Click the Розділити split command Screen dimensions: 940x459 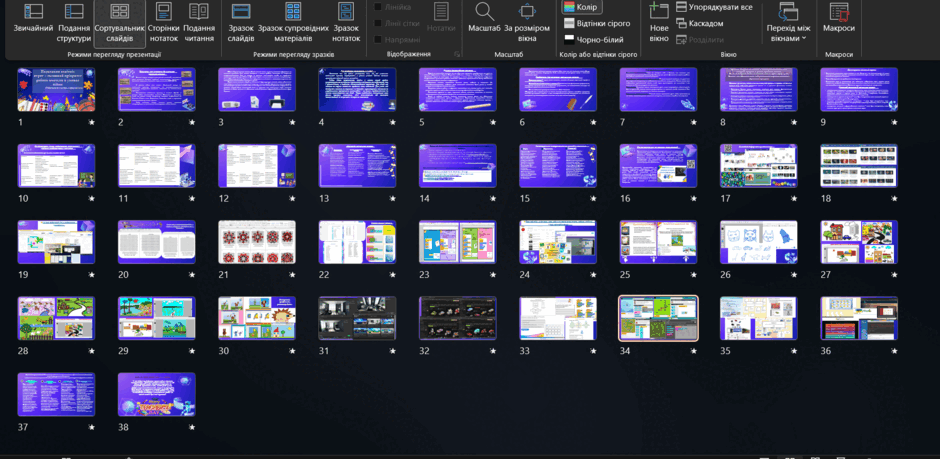click(x=700, y=40)
